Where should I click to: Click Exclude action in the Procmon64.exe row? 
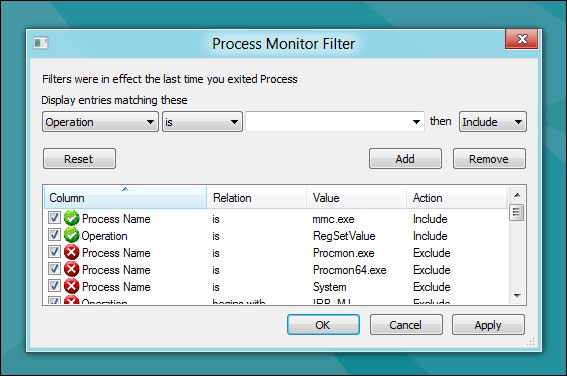pos(431,270)
